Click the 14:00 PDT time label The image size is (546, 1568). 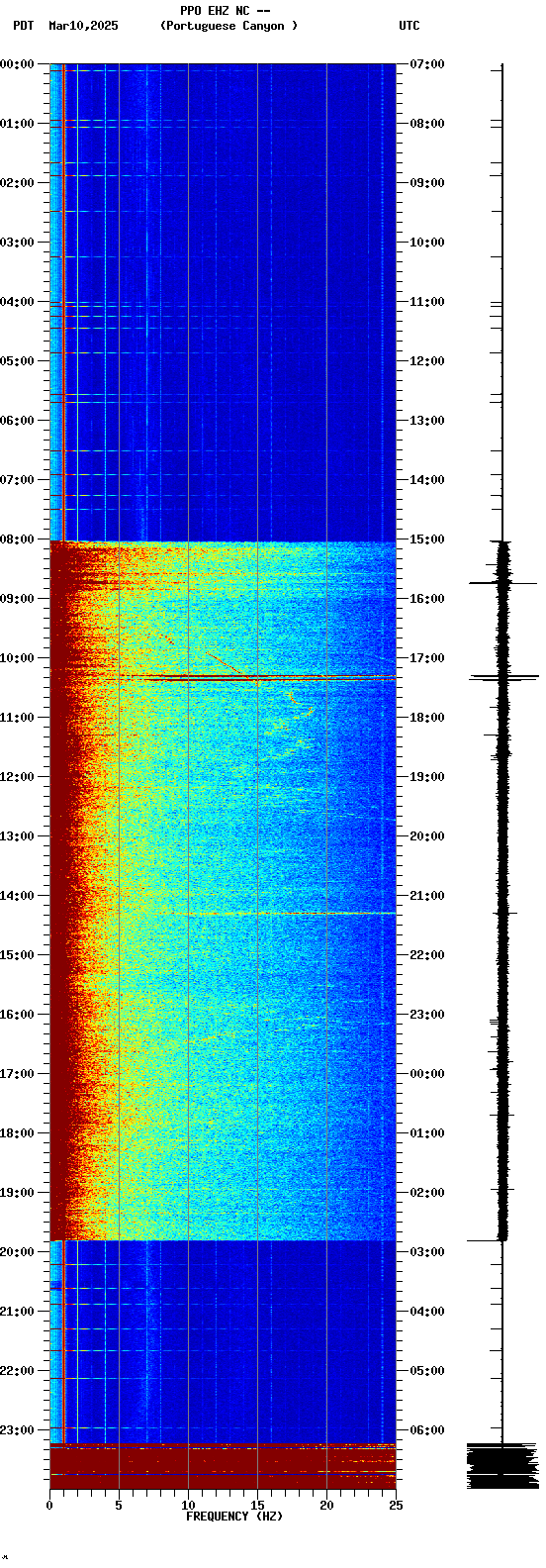click(18, 896)
